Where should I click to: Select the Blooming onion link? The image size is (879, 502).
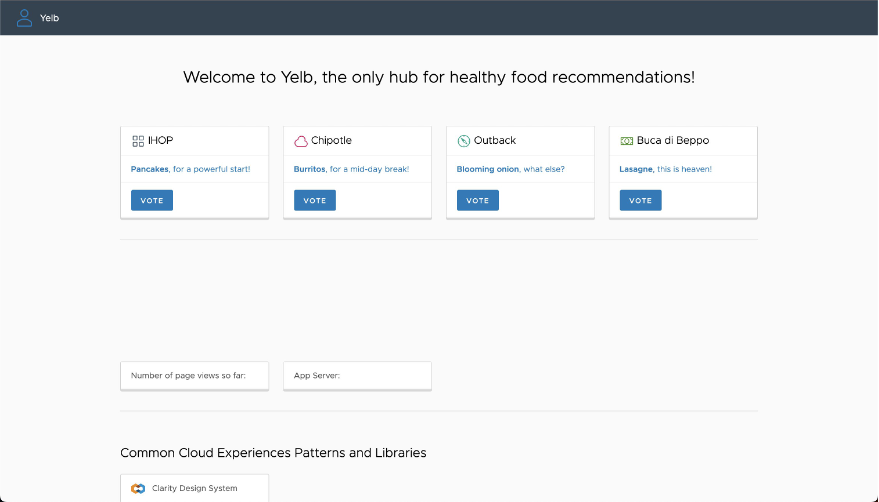tap(487, 169)
